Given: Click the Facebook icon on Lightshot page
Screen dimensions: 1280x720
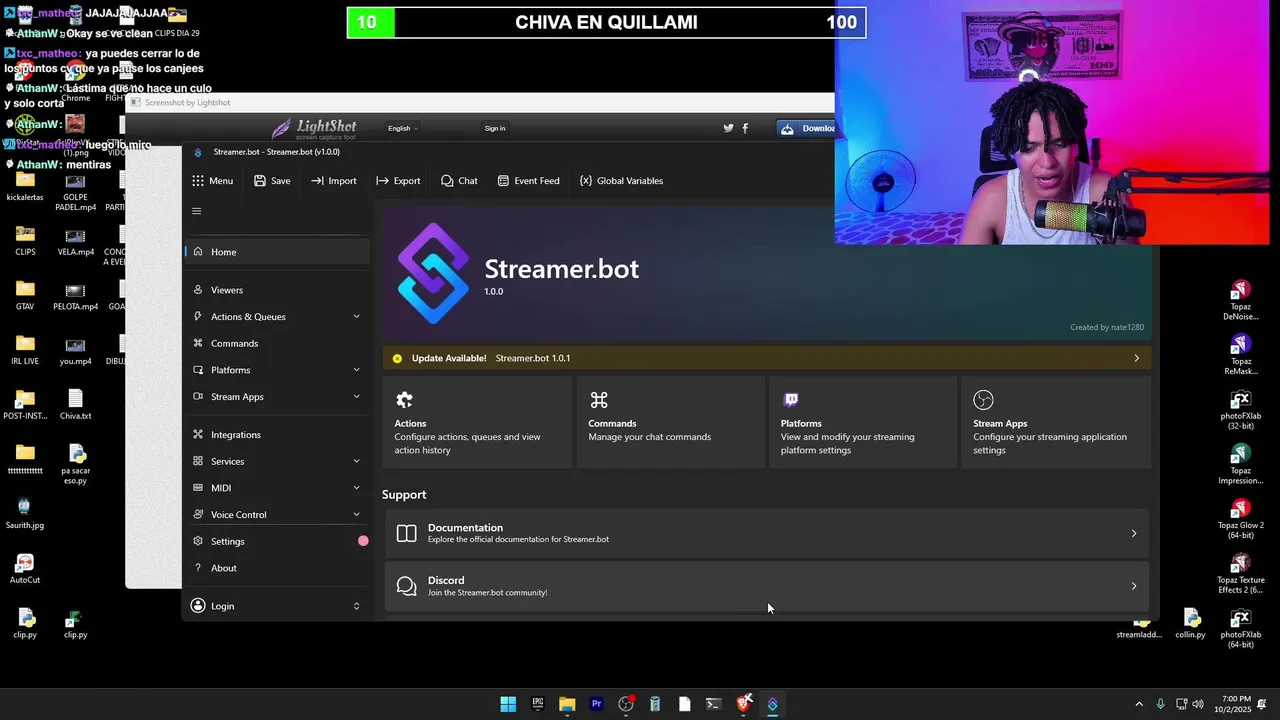Looking at the screenshot, I should pyautogui.click(x=745, y=128).
